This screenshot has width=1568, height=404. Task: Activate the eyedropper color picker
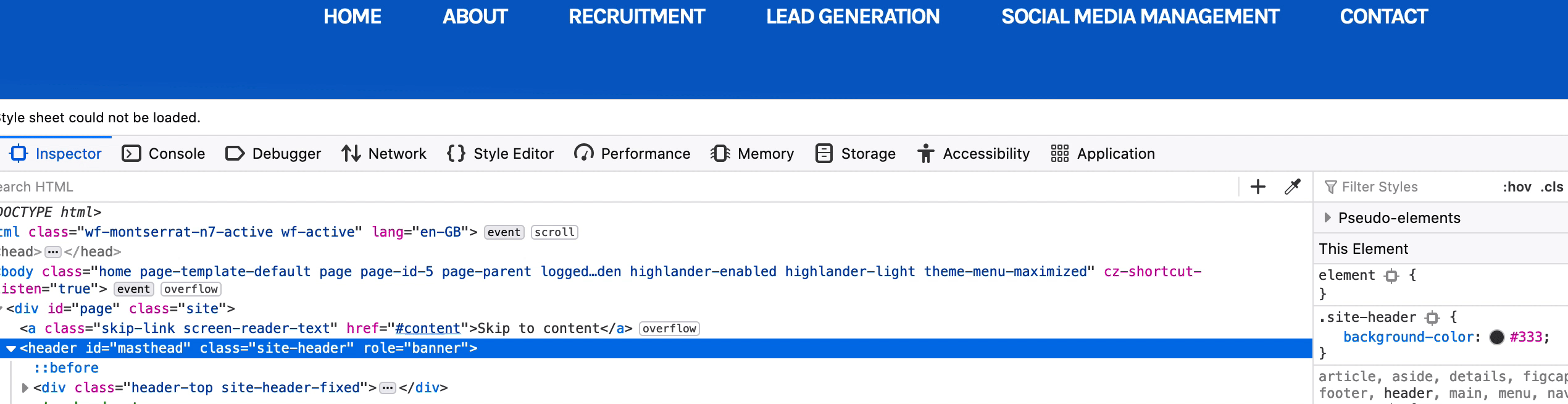1291,187
